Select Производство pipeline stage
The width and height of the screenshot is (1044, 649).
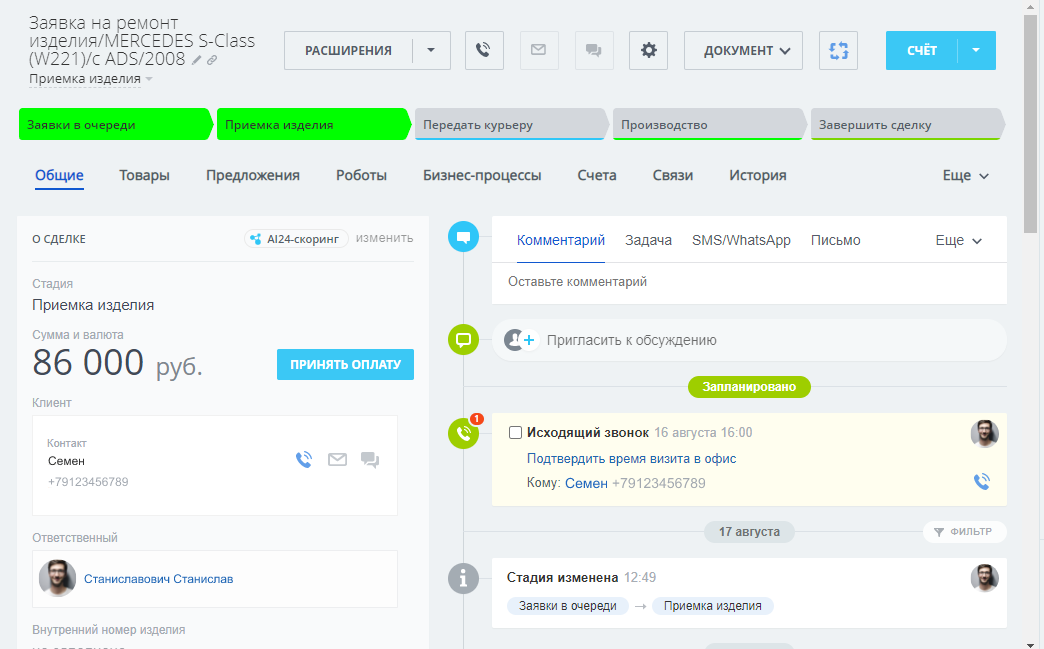tap(709, 124)
